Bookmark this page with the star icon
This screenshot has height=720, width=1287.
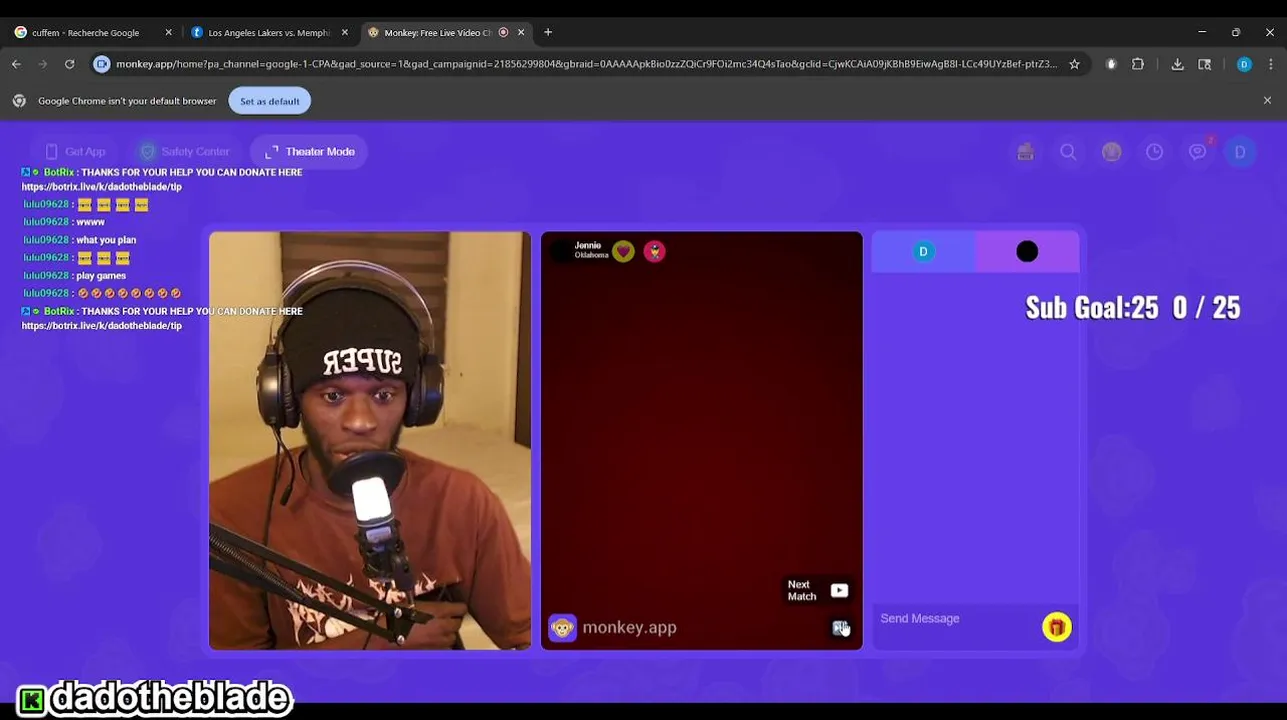(x=1074, y=64)
